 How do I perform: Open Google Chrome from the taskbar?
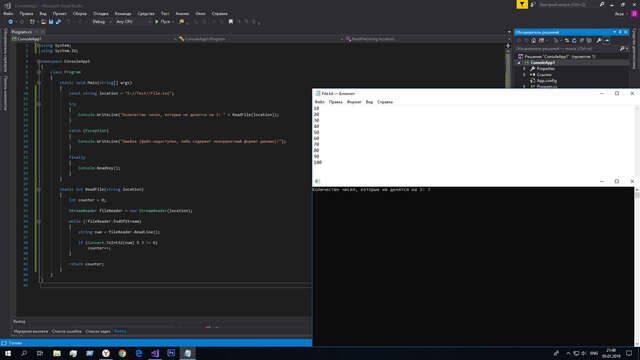point(122,353)
